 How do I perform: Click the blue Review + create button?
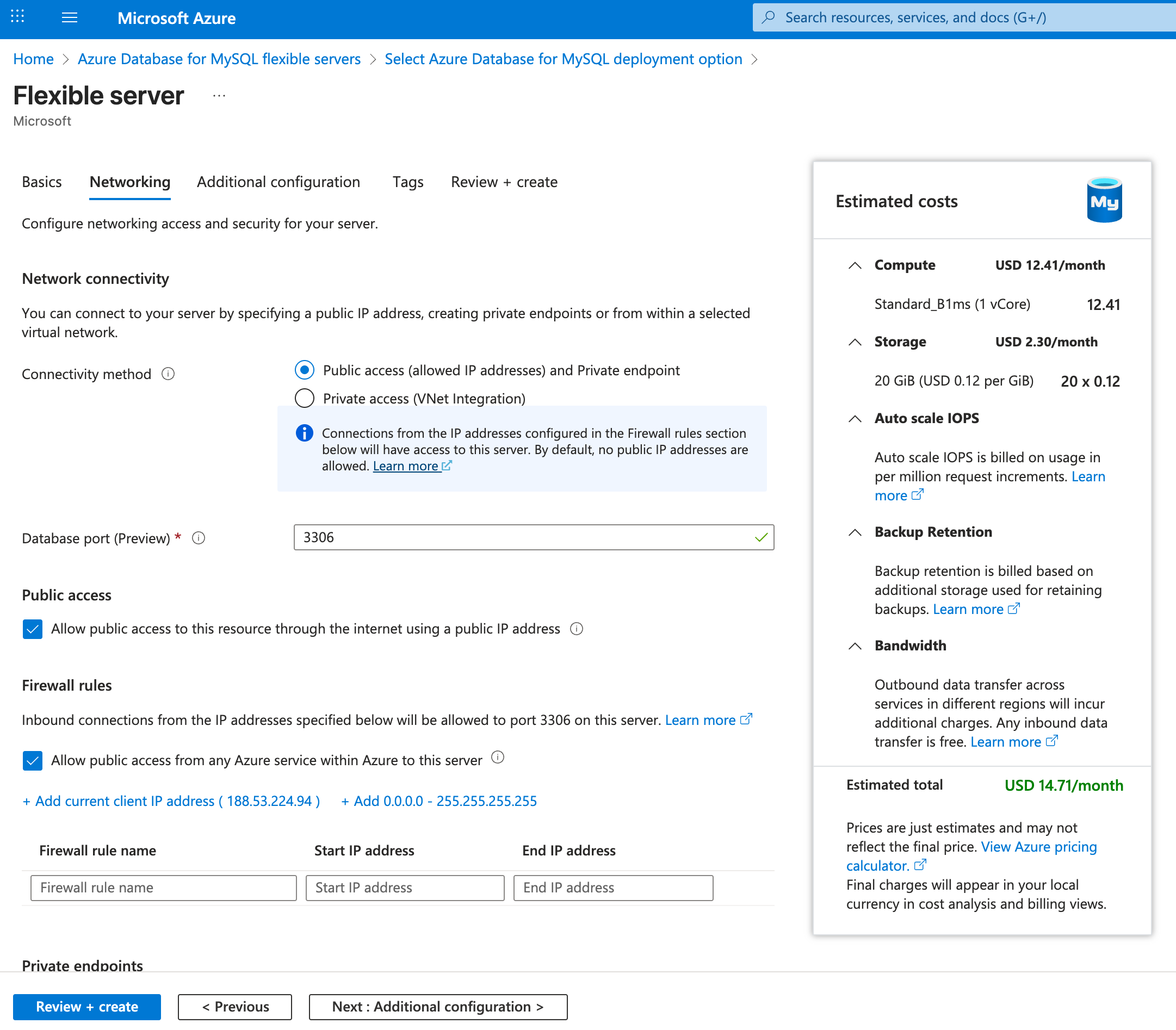[87, 1007]
